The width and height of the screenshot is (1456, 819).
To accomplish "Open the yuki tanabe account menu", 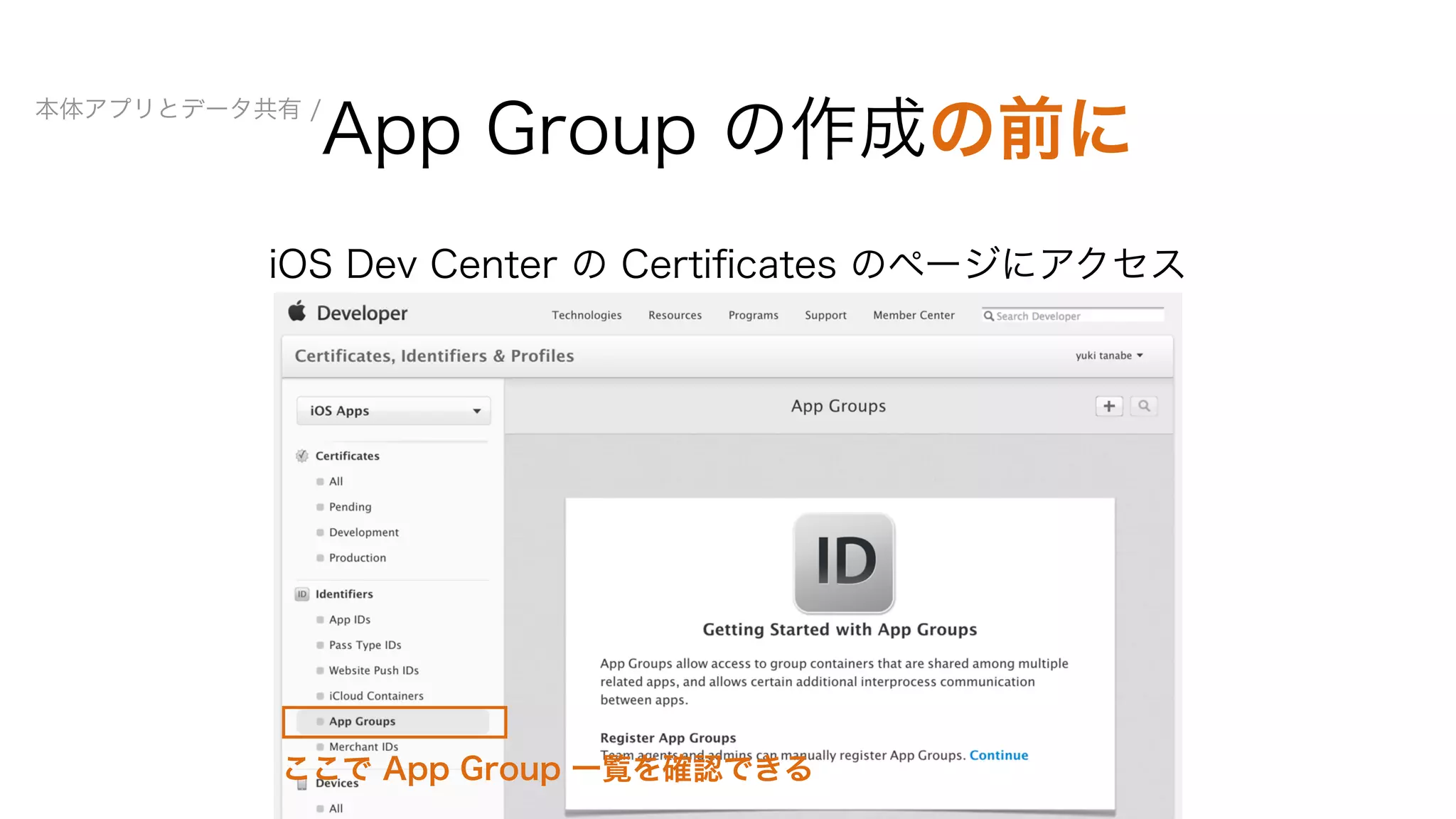I will click(x=1109, y=355).
